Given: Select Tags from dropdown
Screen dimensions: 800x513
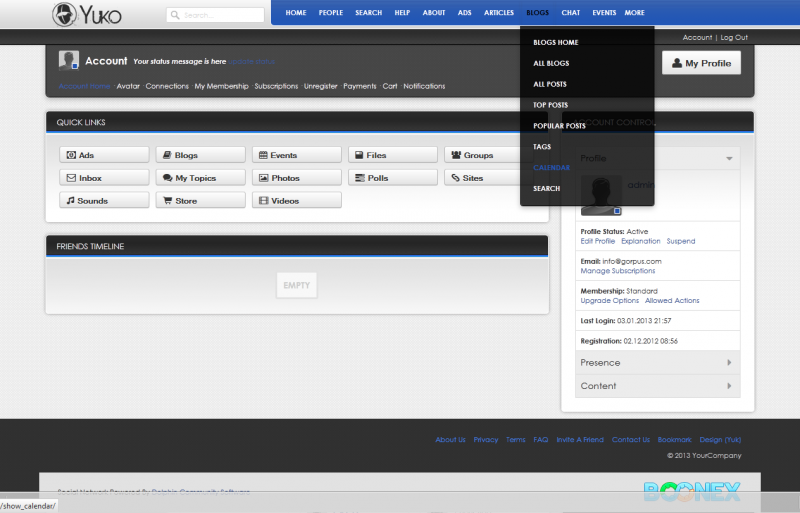Looking at the screenshot, I should (x=542, y=147).
